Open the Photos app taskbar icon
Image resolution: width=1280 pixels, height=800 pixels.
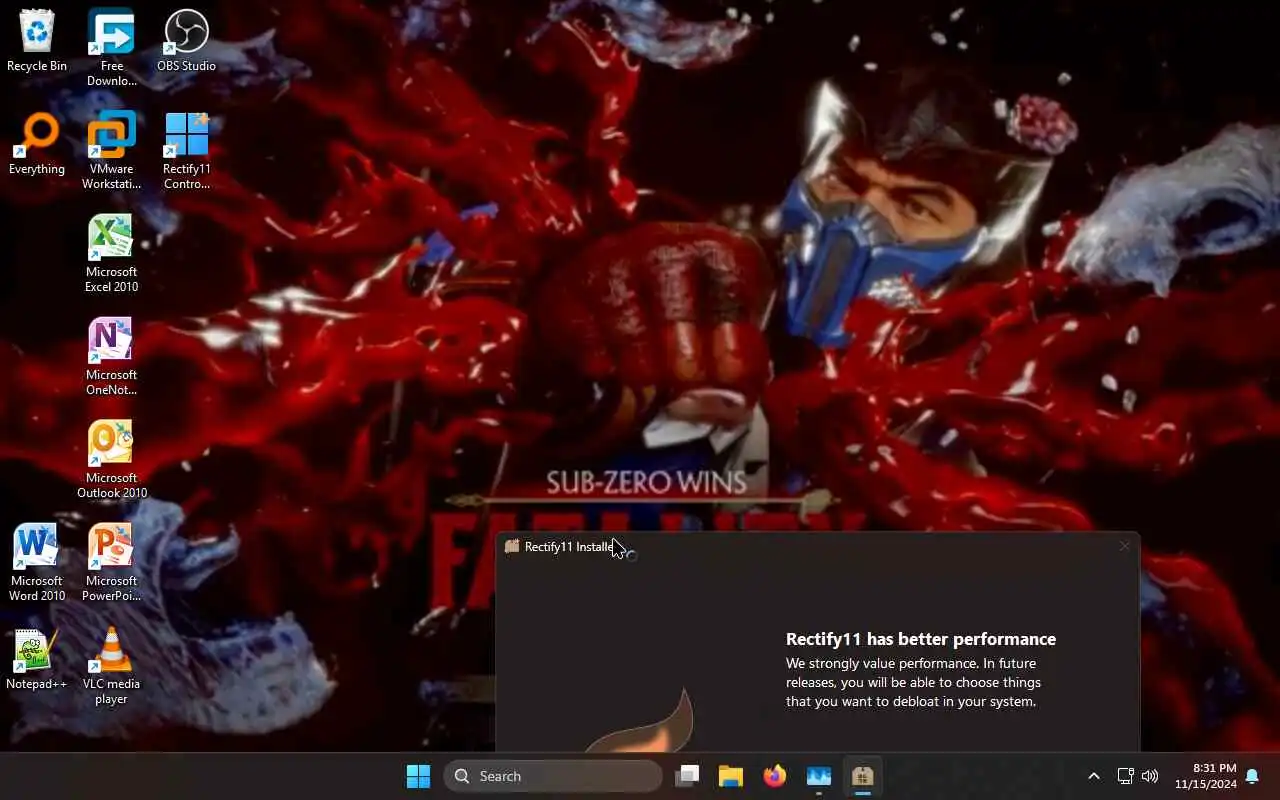point(819,776)
